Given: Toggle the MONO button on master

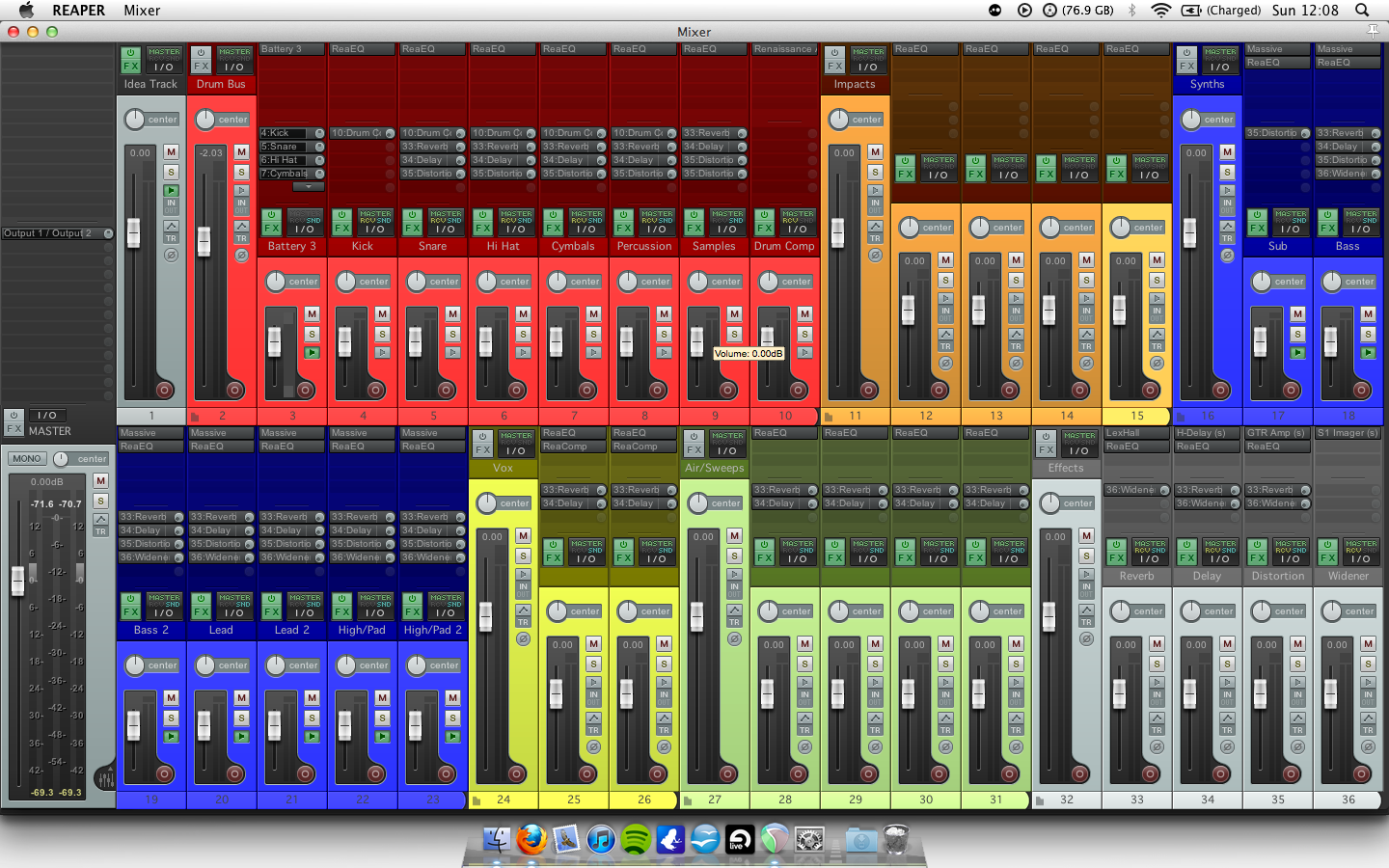Looking at the screenshot, I should point(27,459).
